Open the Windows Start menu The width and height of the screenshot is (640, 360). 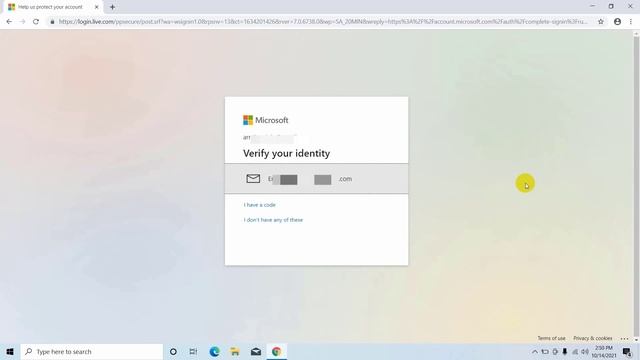pos(10,351)
